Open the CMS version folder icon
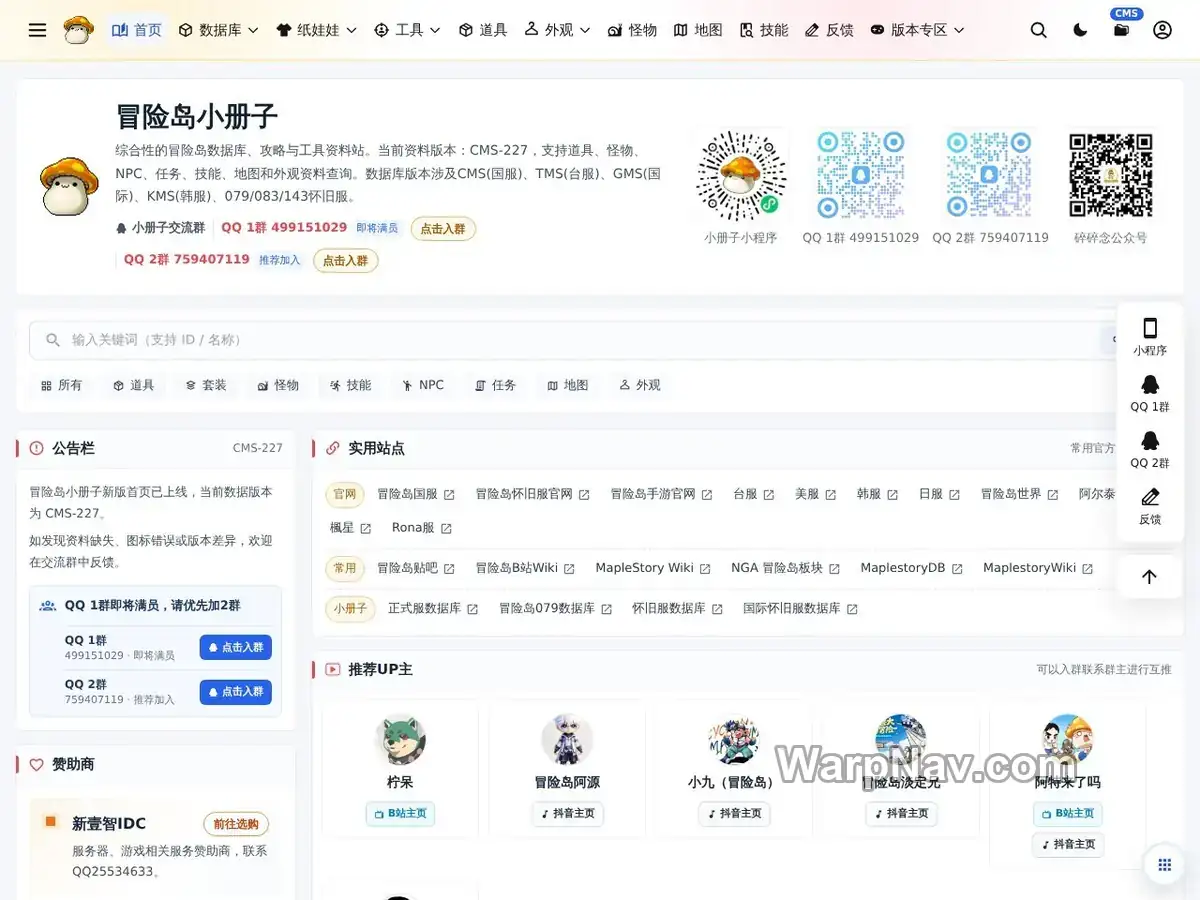The width and height of the screenshot is (1200, 900). tap(1121, 30)
